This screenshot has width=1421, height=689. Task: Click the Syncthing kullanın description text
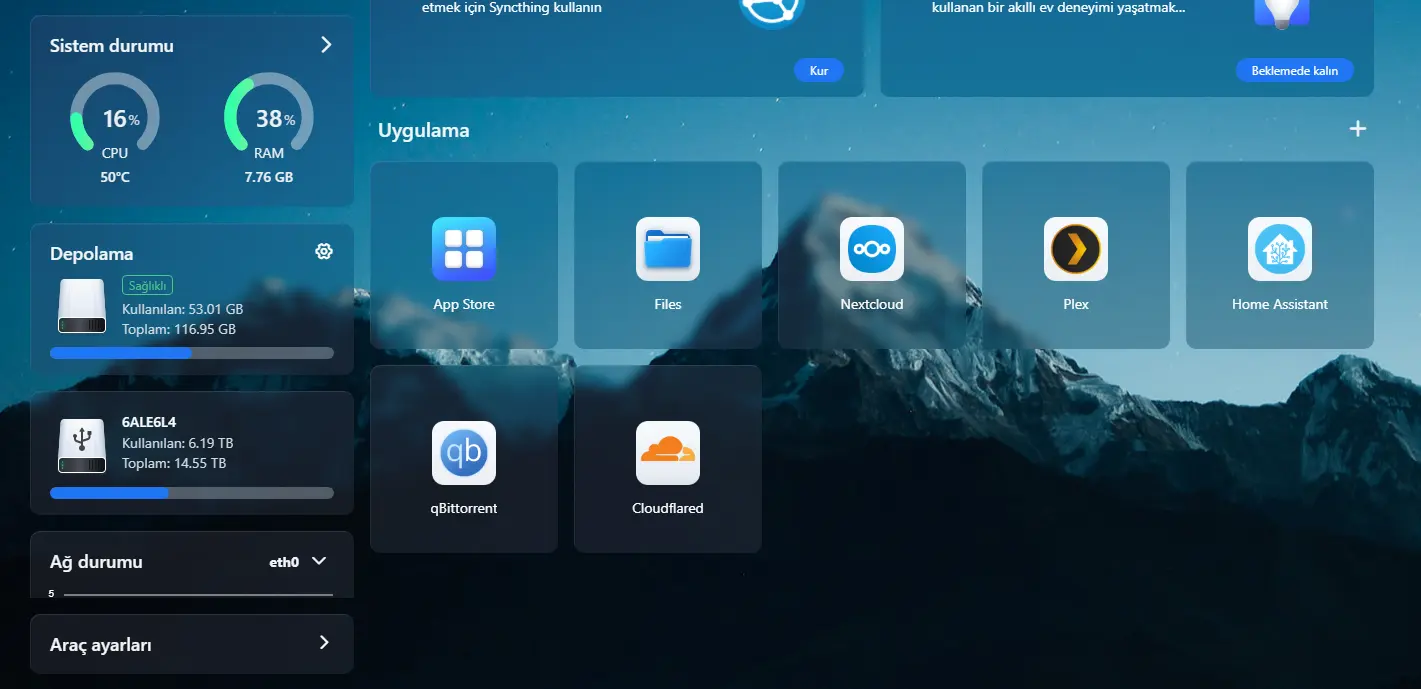tap(512, 8)
